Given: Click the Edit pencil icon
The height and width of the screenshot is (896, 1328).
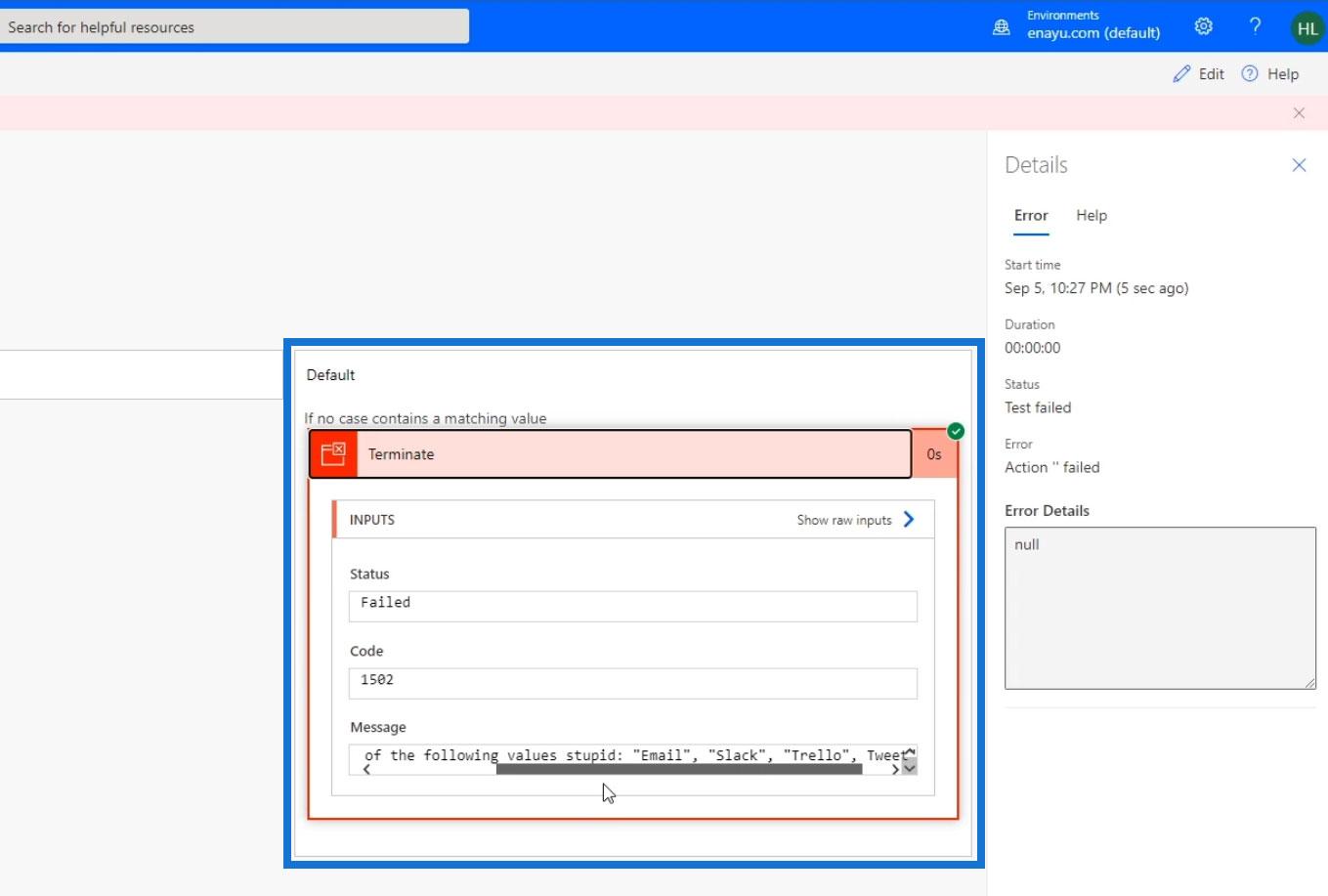Looking at the screenshot, I should 1182,74.
